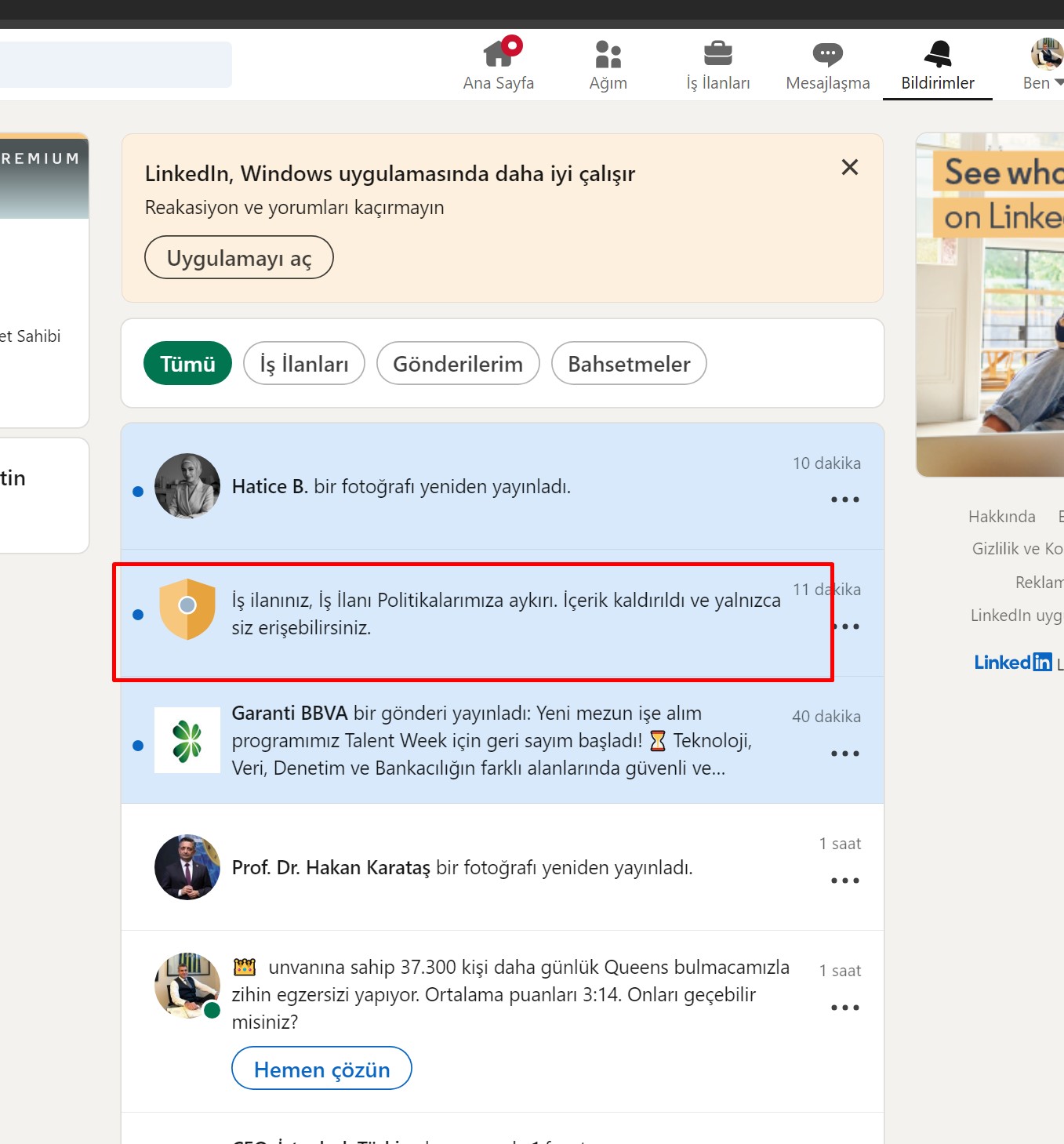Open profile photo on Queens notification
The height and width of the screenshot is (1144, 1064).
click(x=187, y=986)
